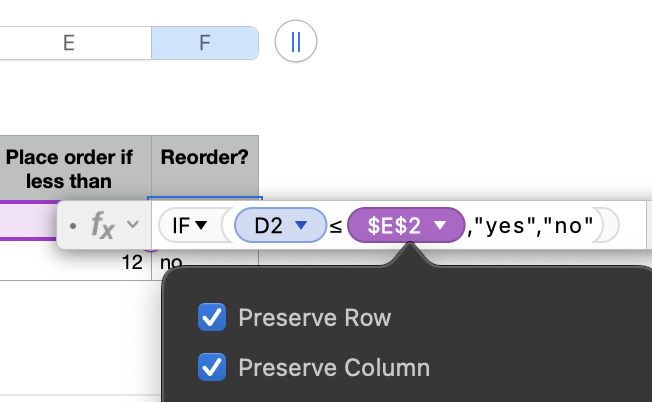Open the $E$2 reference dropdown arrow
The height and width of the screenshot is (402, 652).
pyautogui.click(x=439, y=227)
